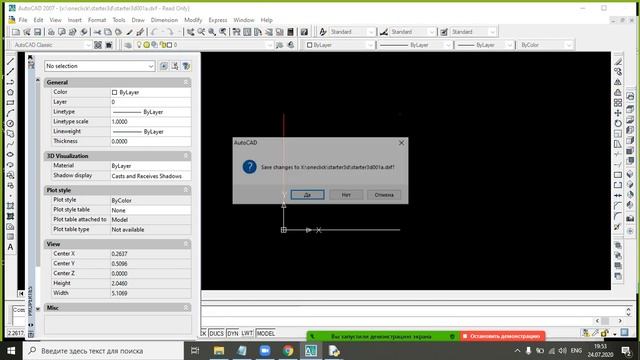Open the Modify menu
640x360 pixels.
tap(193, 20)
